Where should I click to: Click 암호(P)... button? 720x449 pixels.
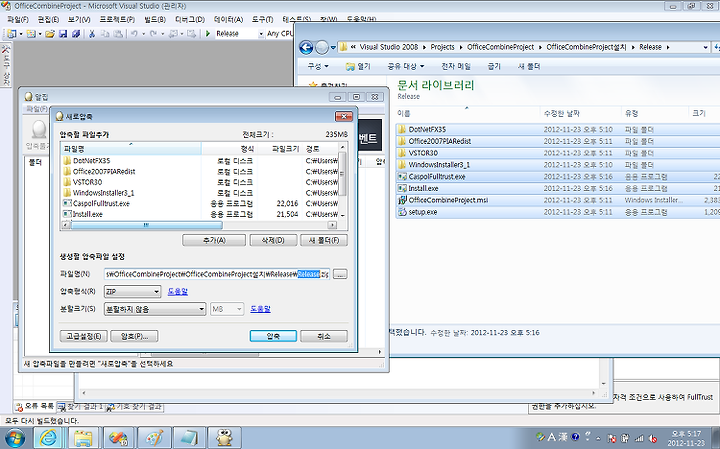(134, 336)
